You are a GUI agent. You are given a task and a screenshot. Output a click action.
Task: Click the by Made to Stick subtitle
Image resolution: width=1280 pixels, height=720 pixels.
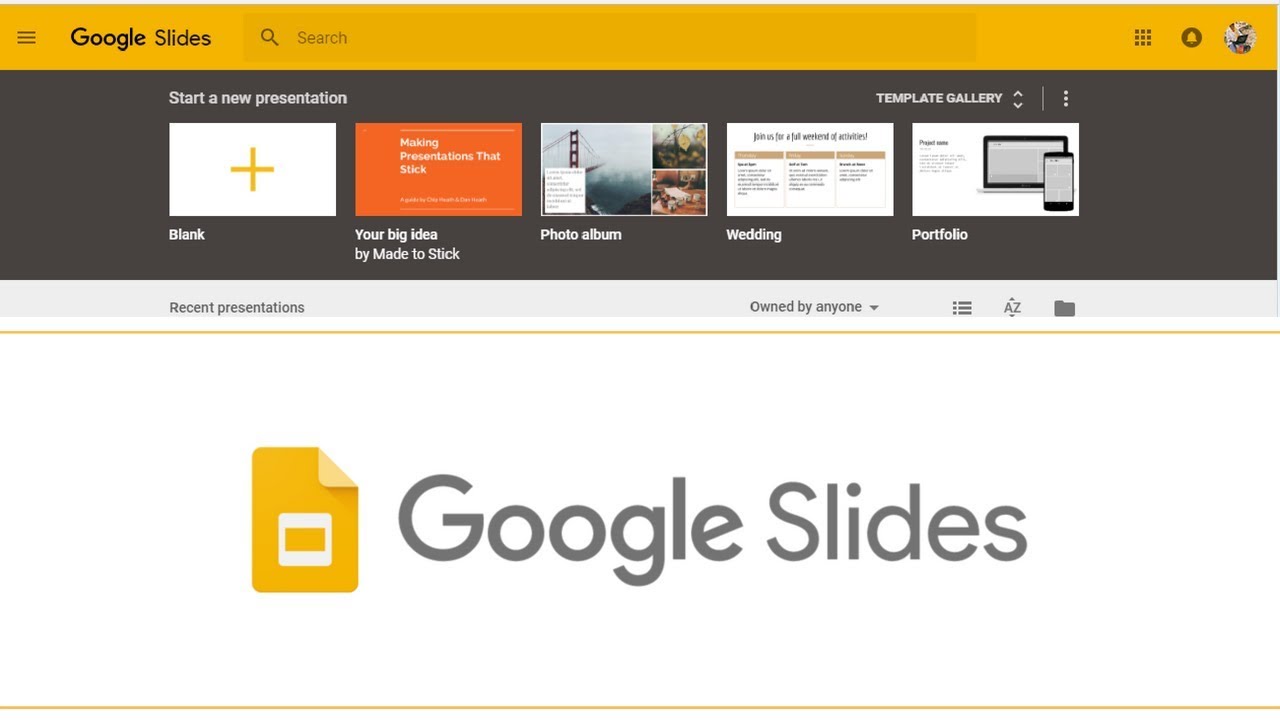[407, 254]
